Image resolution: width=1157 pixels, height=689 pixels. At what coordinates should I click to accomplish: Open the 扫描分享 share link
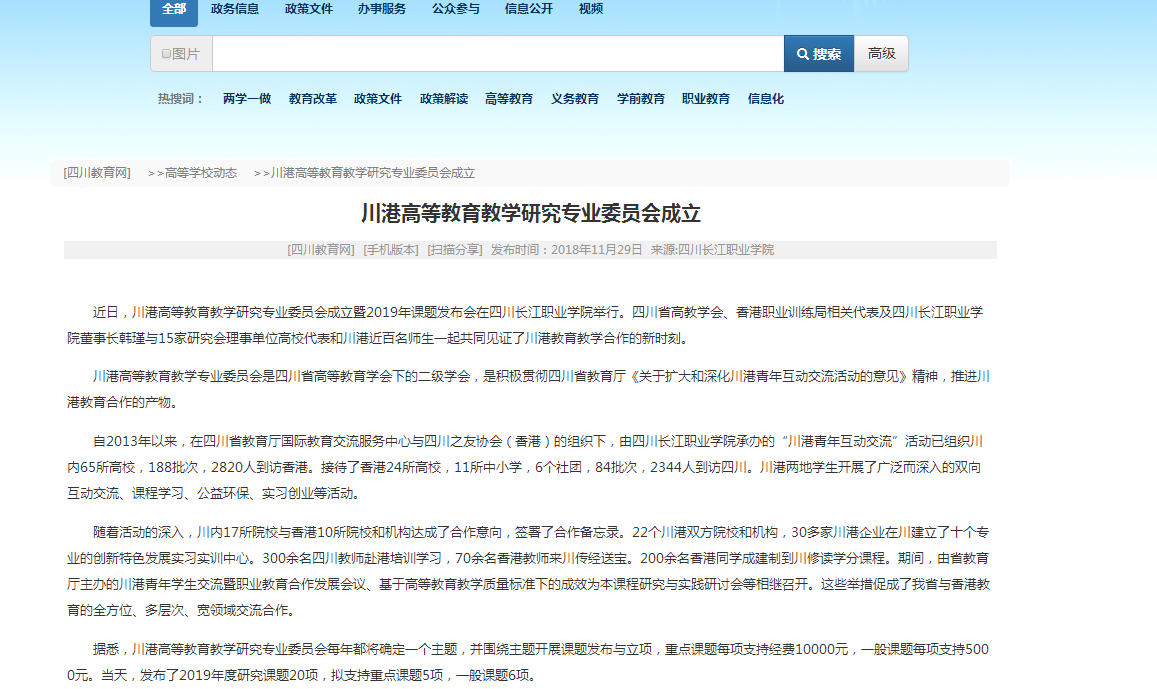455,250
